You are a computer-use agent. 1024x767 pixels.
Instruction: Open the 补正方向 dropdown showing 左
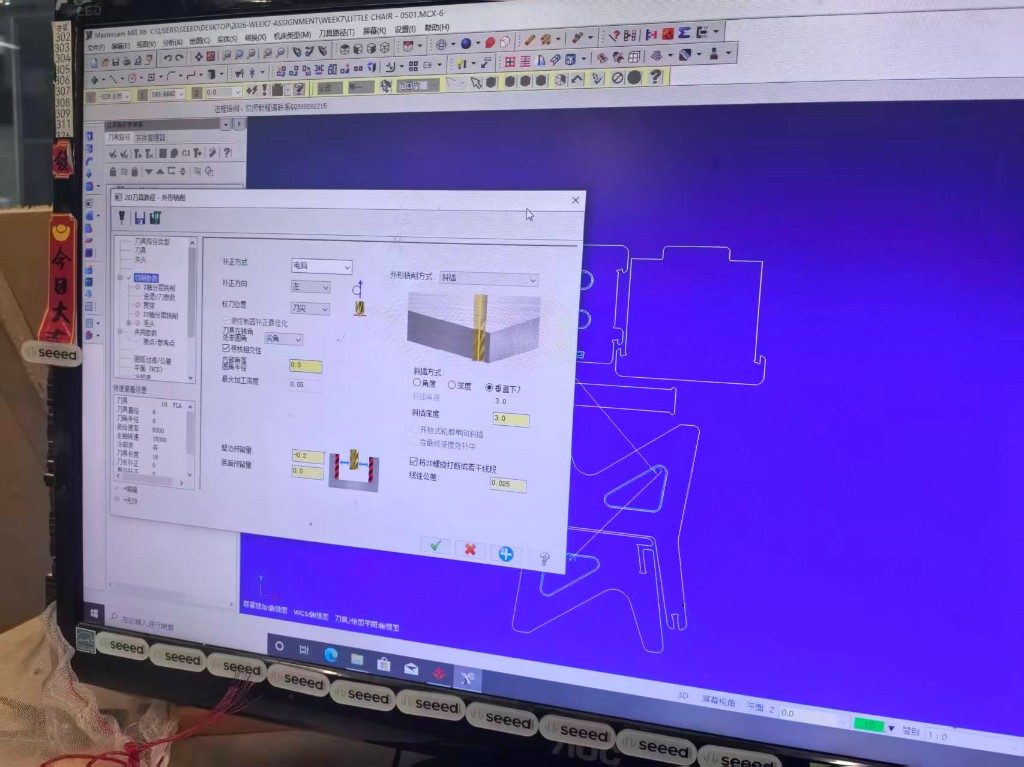pos(311,287)
